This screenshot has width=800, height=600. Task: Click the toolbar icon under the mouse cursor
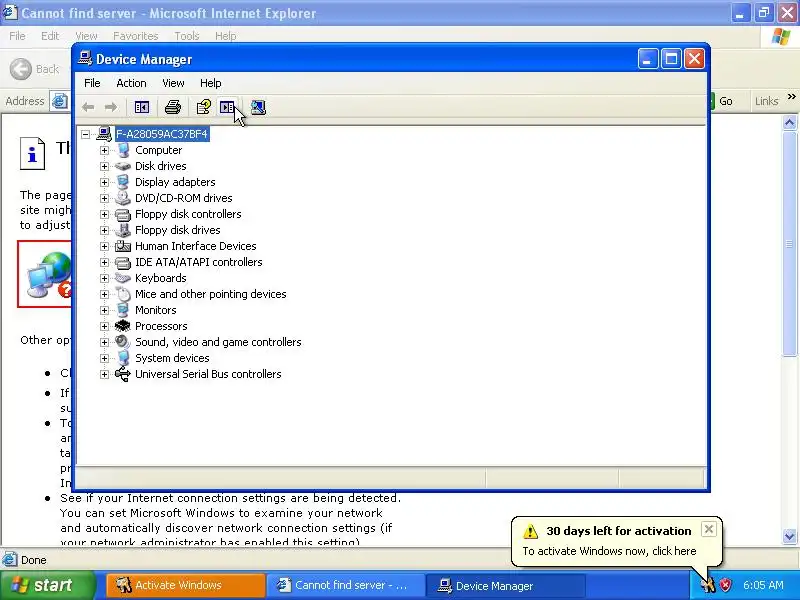227,107
